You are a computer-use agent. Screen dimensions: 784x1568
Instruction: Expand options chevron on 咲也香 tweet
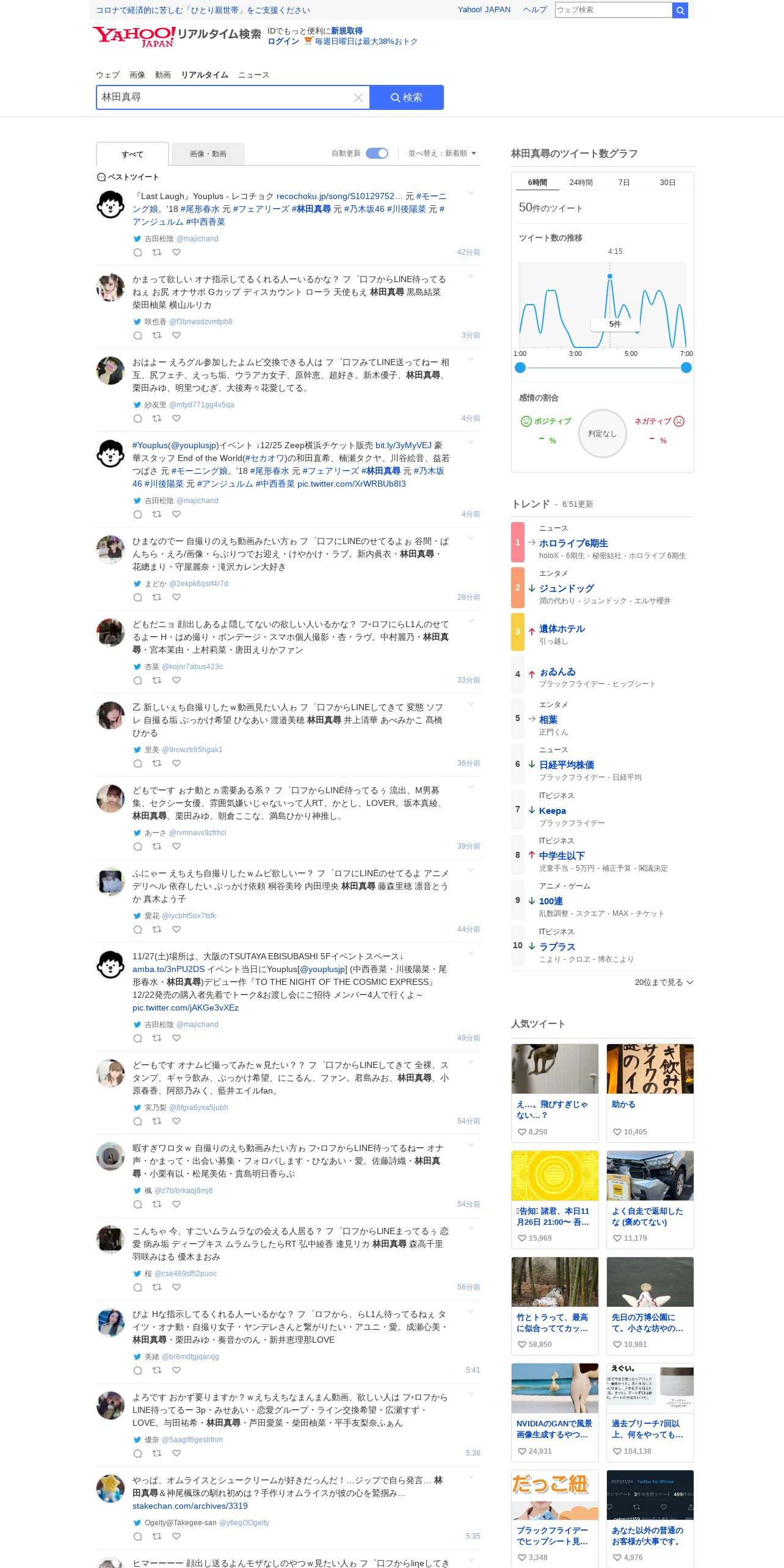coord(471,276)
